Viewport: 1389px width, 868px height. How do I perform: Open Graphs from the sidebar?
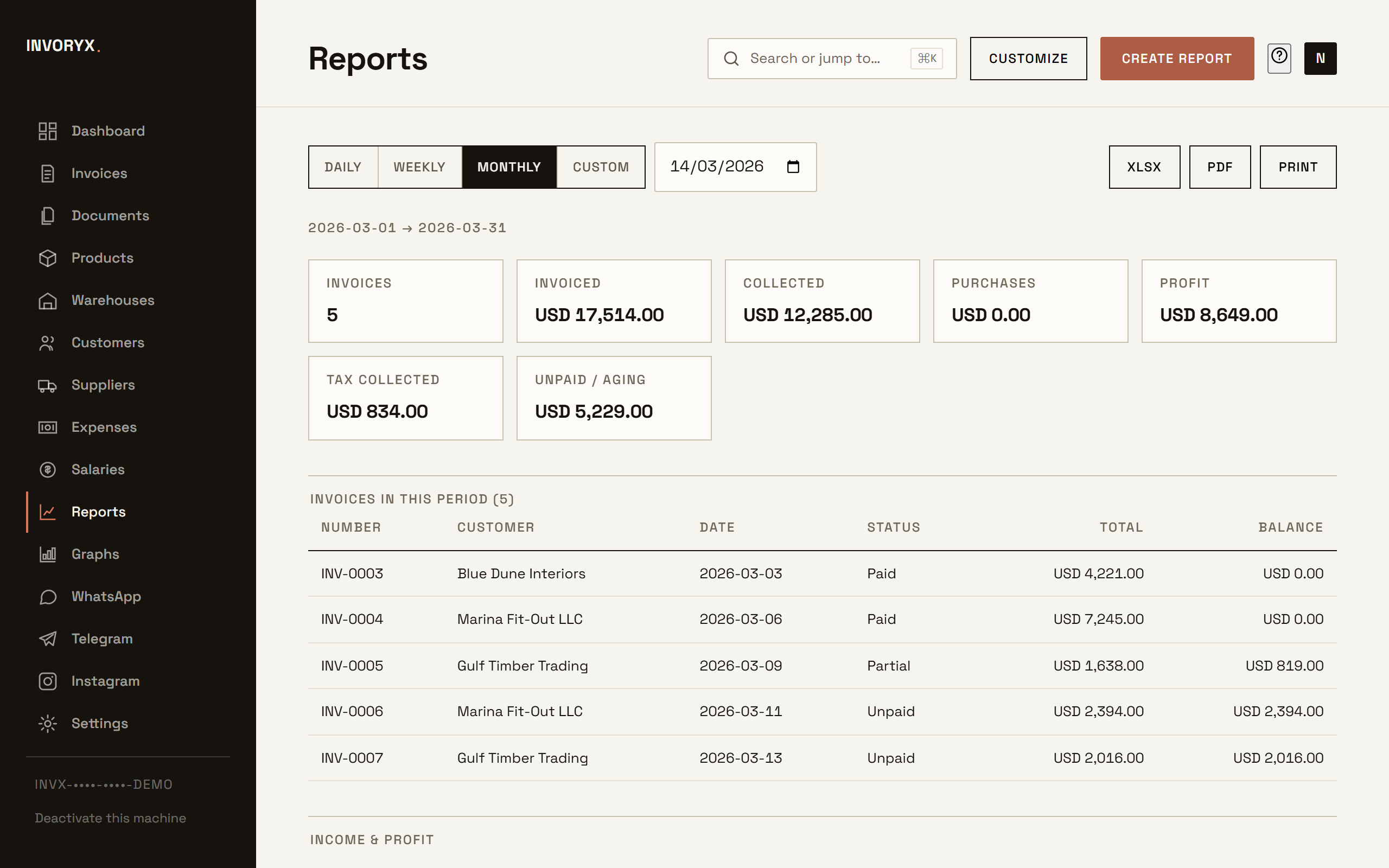coord(128,554)
